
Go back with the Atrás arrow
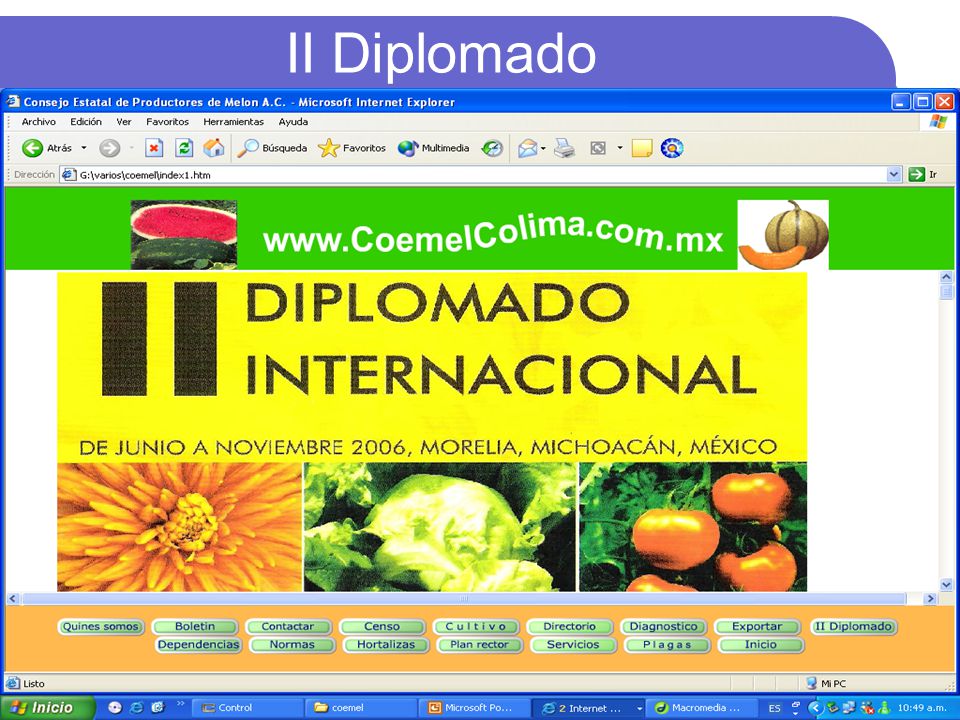pyautogui.click(x=47, y=148)
